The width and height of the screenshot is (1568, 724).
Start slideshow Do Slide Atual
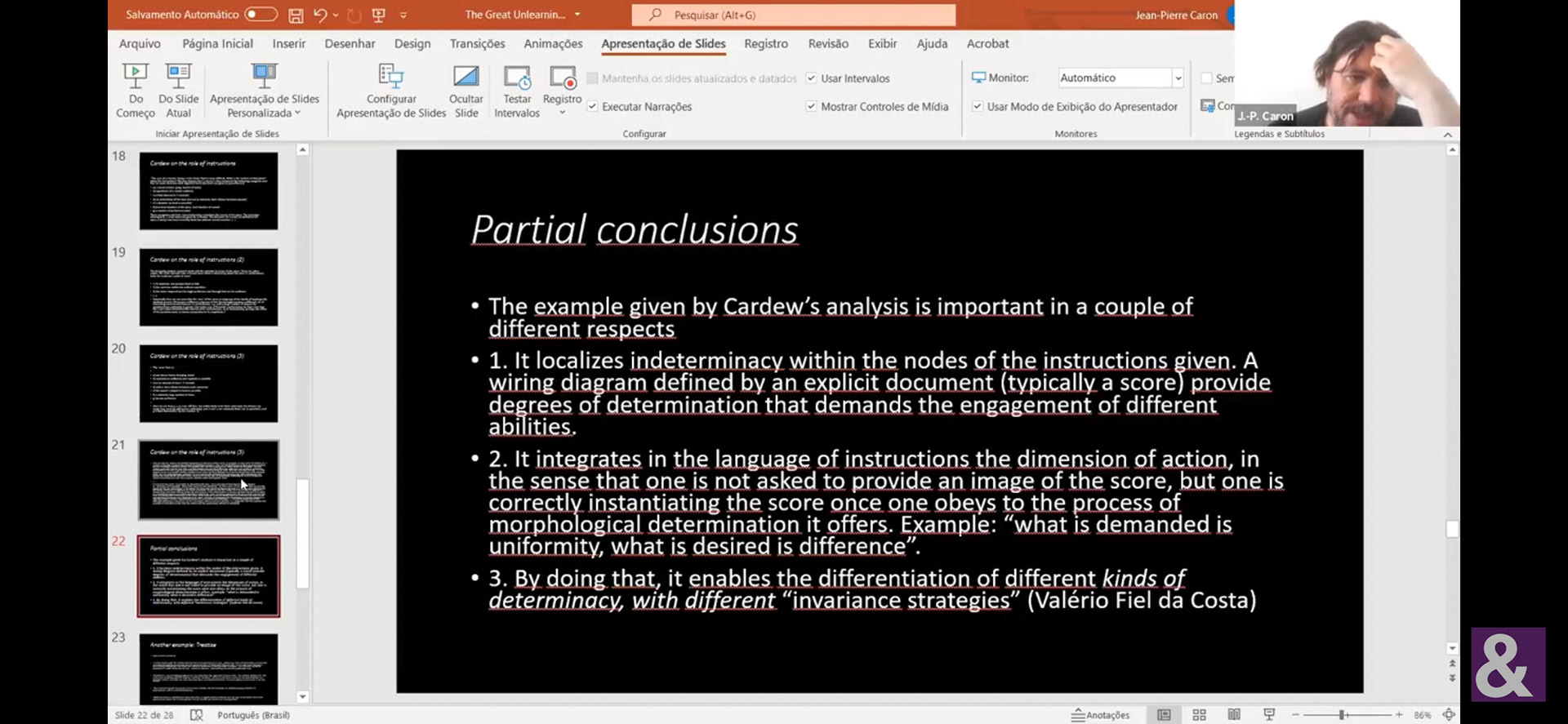[178, 91]
